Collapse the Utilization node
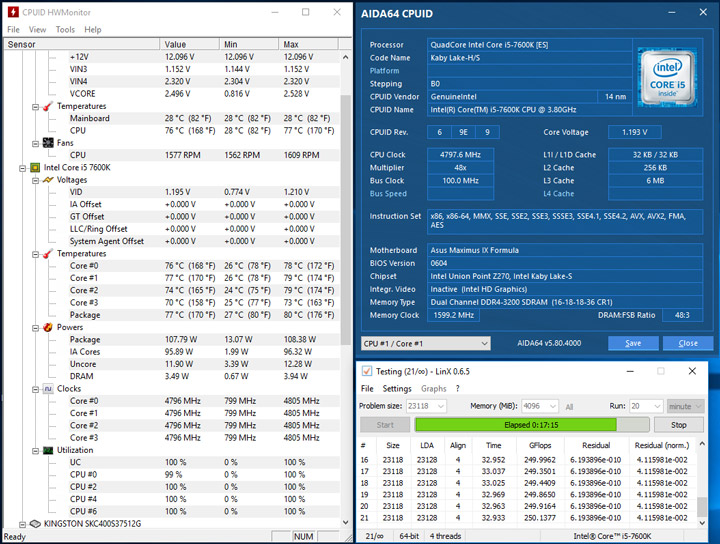Image resolution: width=720 pixels, height=544 pixels. coord(35,451)
